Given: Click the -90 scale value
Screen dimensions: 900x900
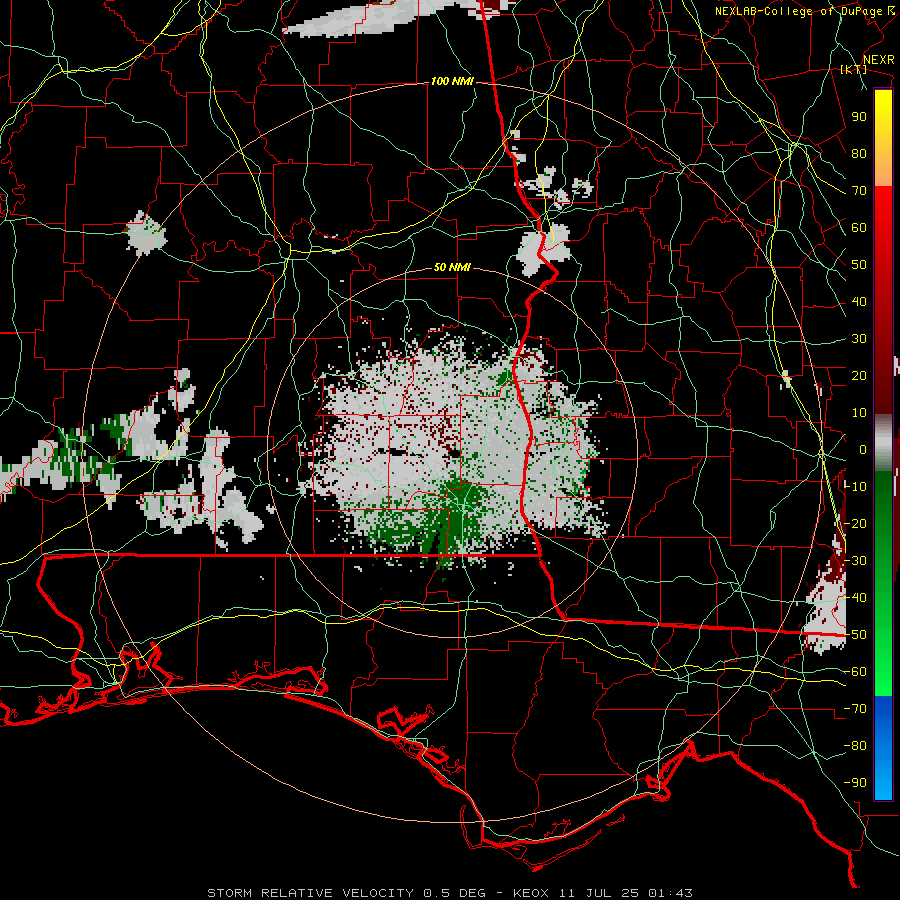Looking at the screenshot, I should [x=855, y=783].
